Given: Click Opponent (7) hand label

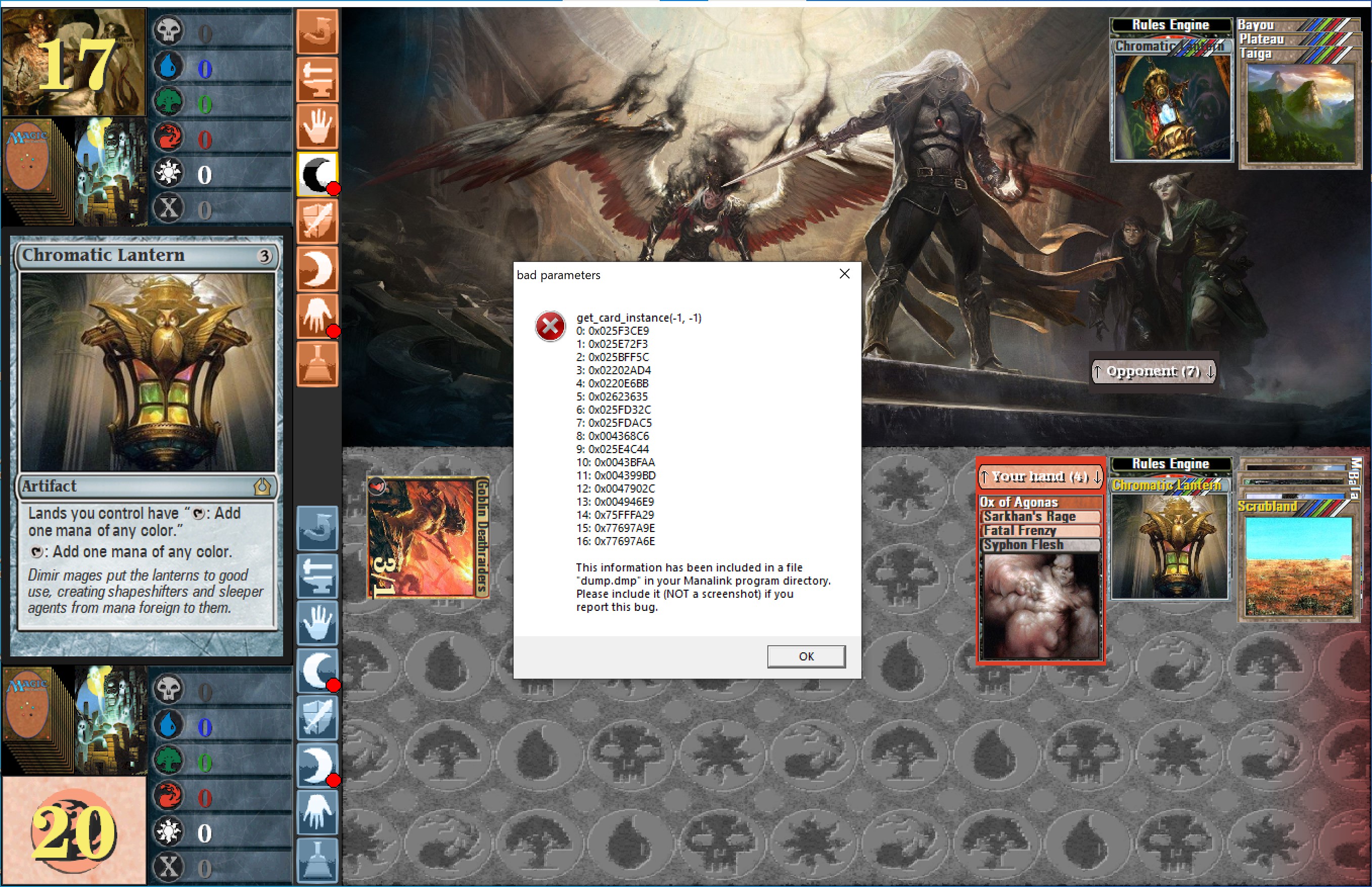Looking at the screenshot, I should (x=1153, y=372).
